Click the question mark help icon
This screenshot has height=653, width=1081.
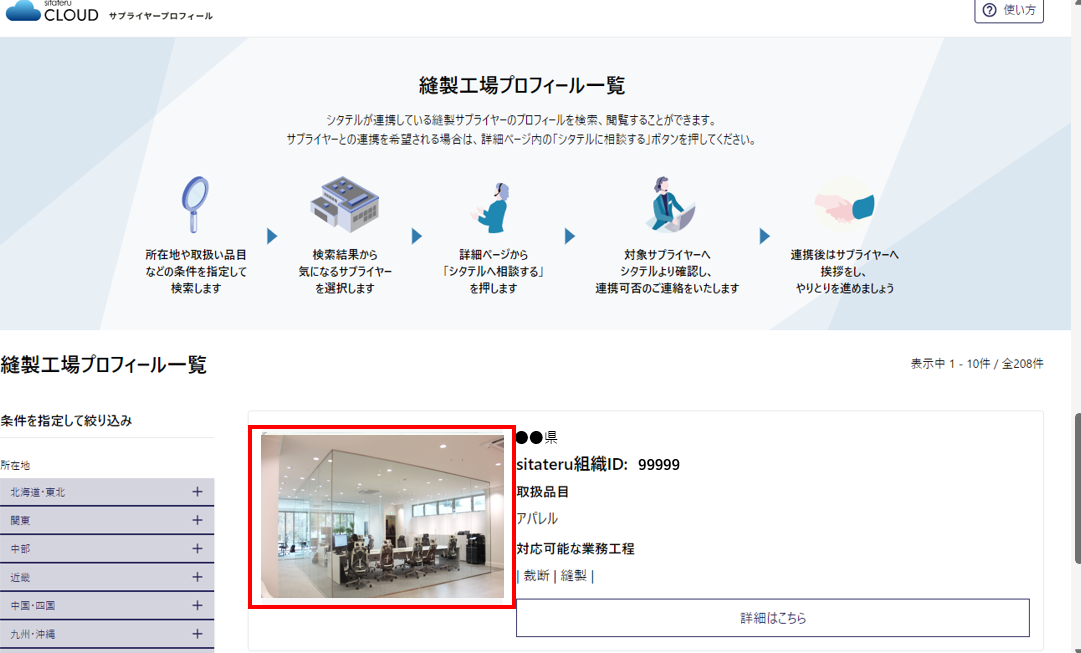tap(989, 10)
